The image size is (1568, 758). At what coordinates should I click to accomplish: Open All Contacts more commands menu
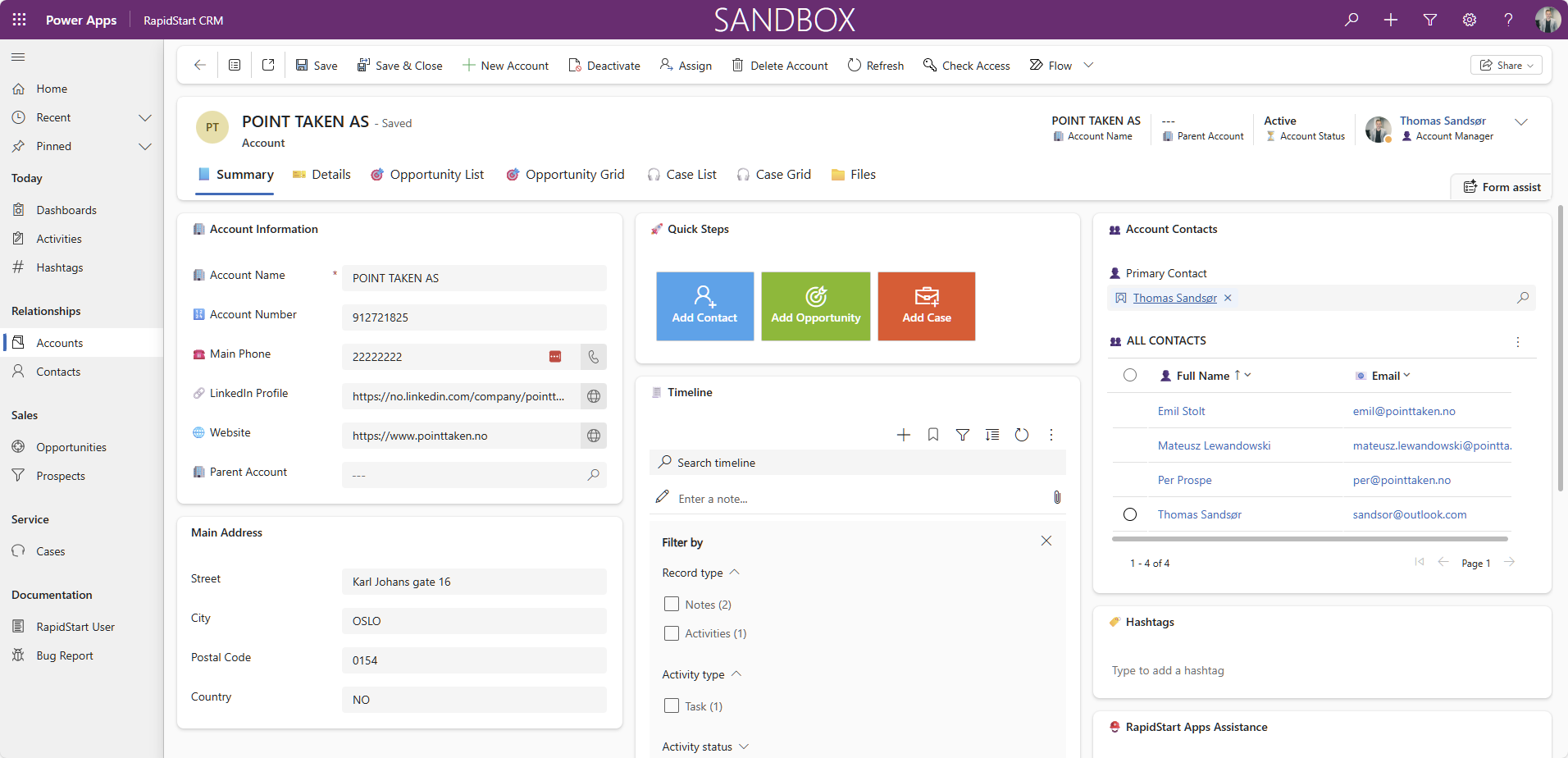click(x=1518, y=342)
